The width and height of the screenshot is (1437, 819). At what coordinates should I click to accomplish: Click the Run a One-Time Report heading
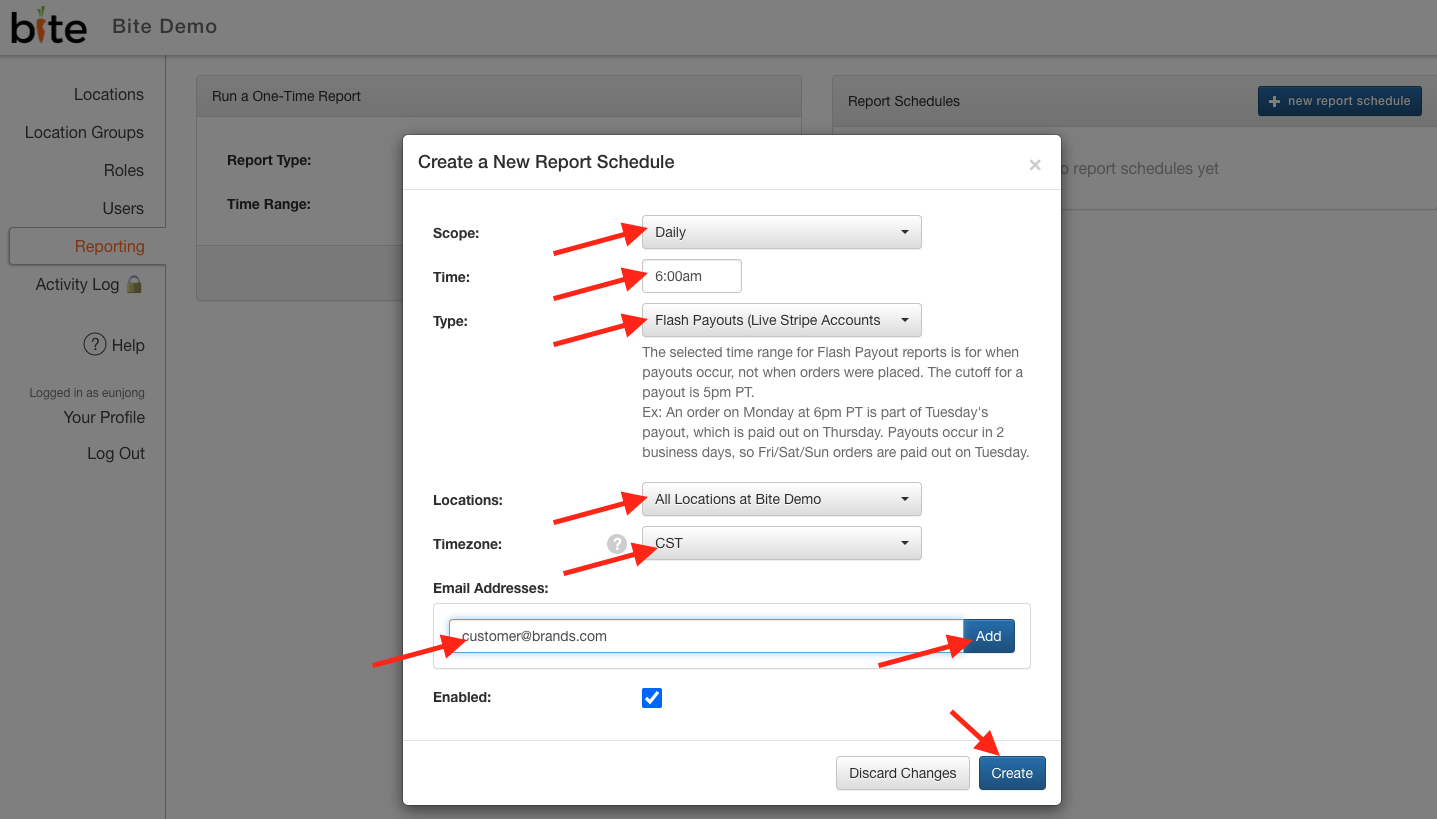[x=286, y=96]
